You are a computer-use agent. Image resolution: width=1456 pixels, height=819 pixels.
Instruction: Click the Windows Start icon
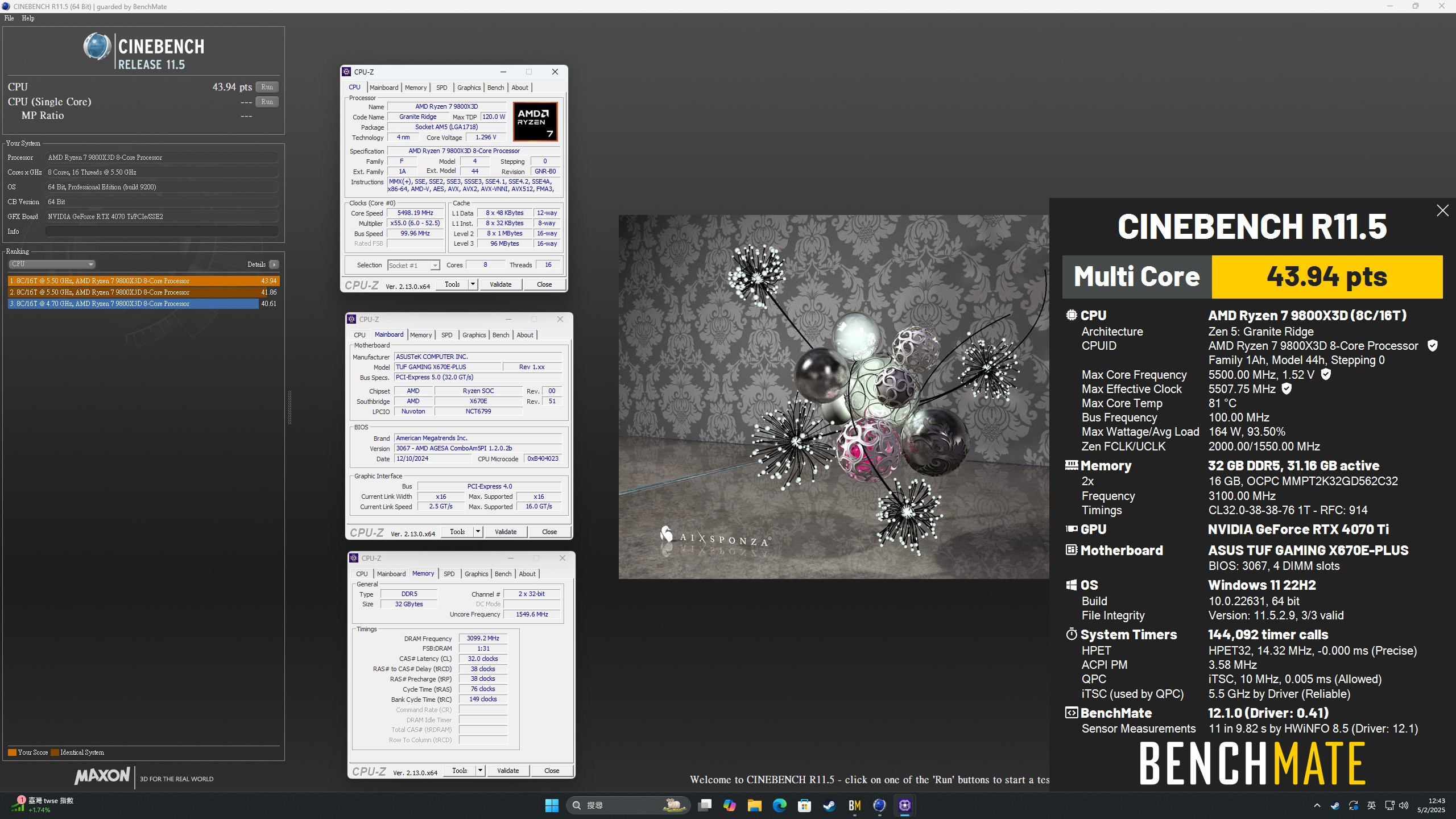(551, 805)
